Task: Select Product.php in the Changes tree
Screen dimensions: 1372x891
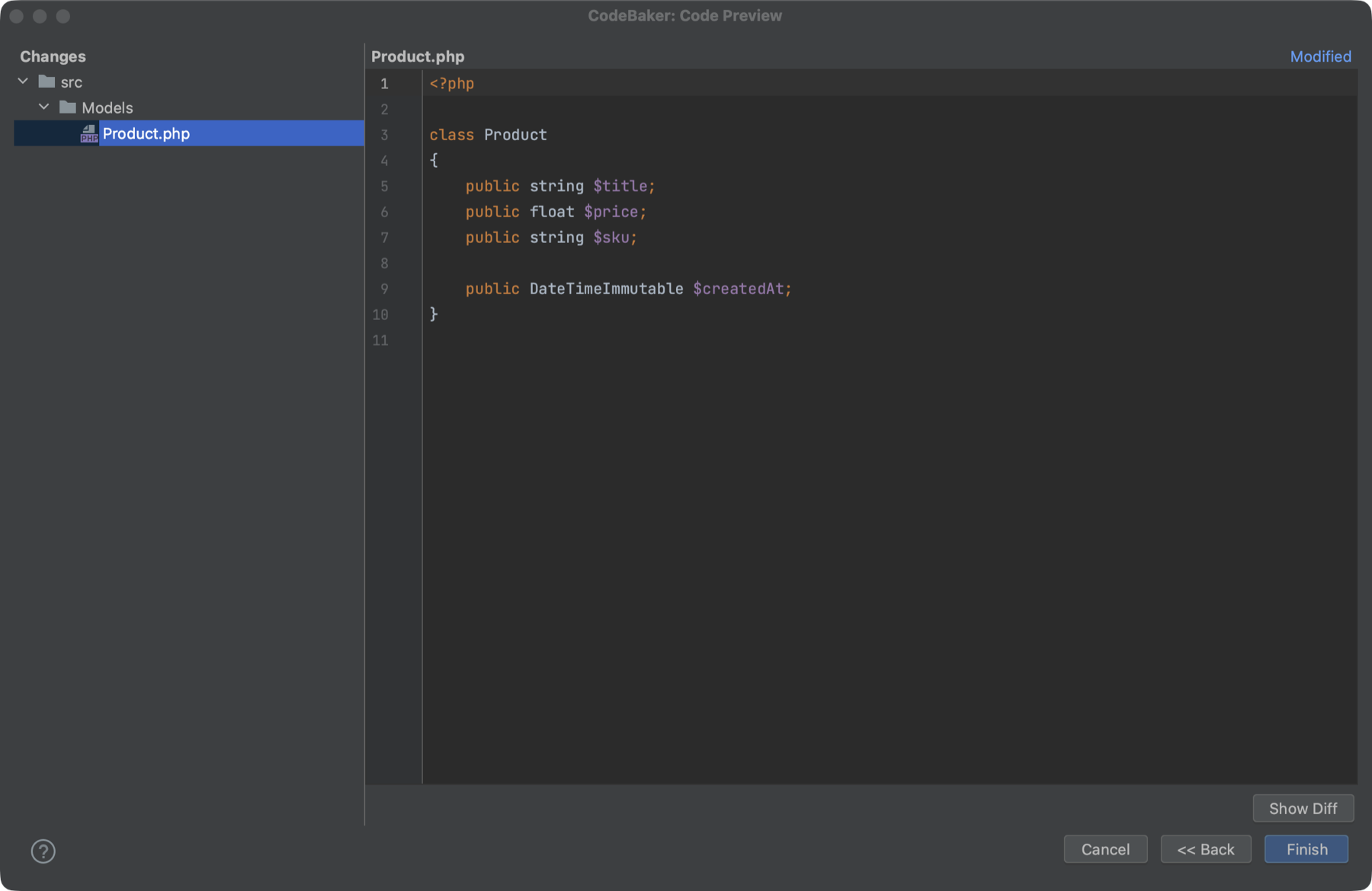Action: pos(189,133)
